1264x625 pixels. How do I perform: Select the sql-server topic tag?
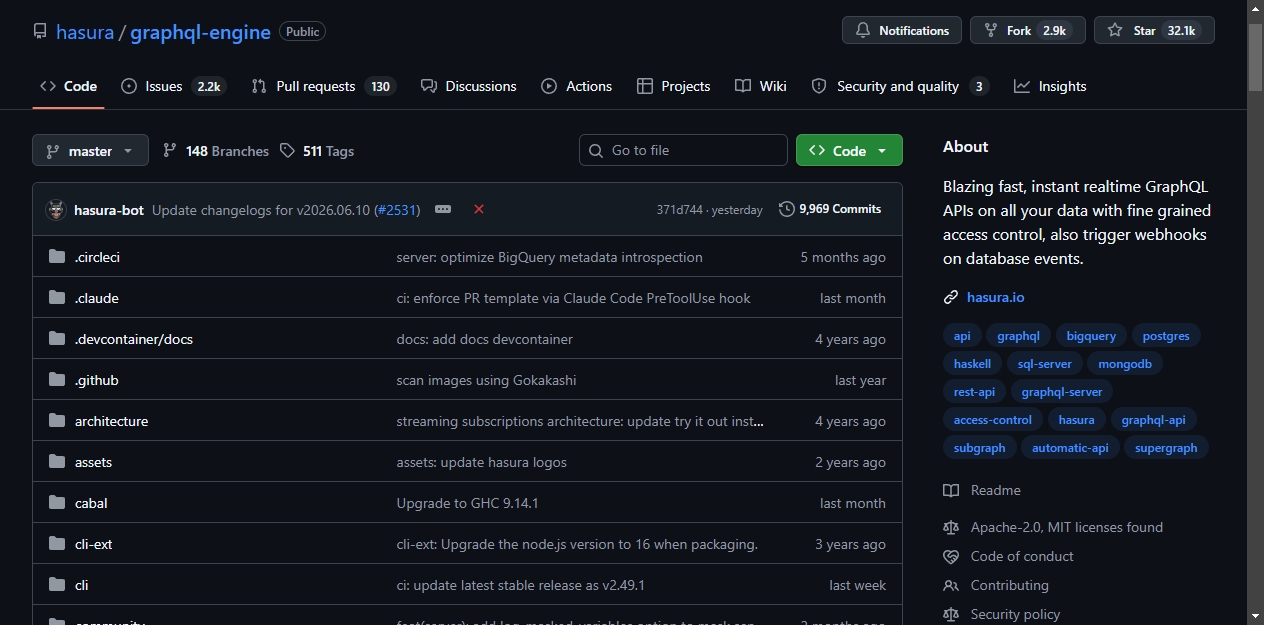[x=1044, y=364]
